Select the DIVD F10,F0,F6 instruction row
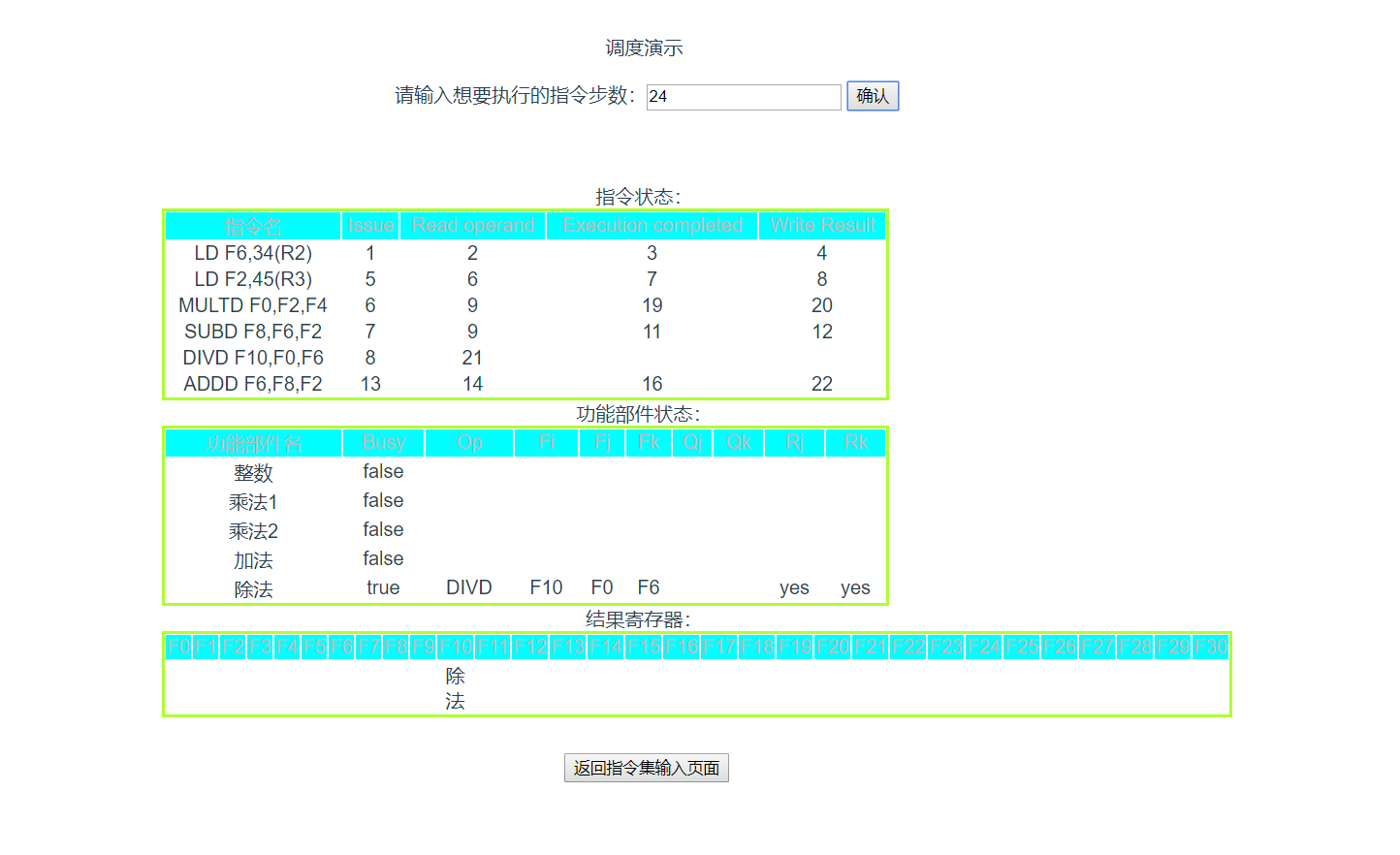Screen dimensions: 1400x855 point(253,357)
